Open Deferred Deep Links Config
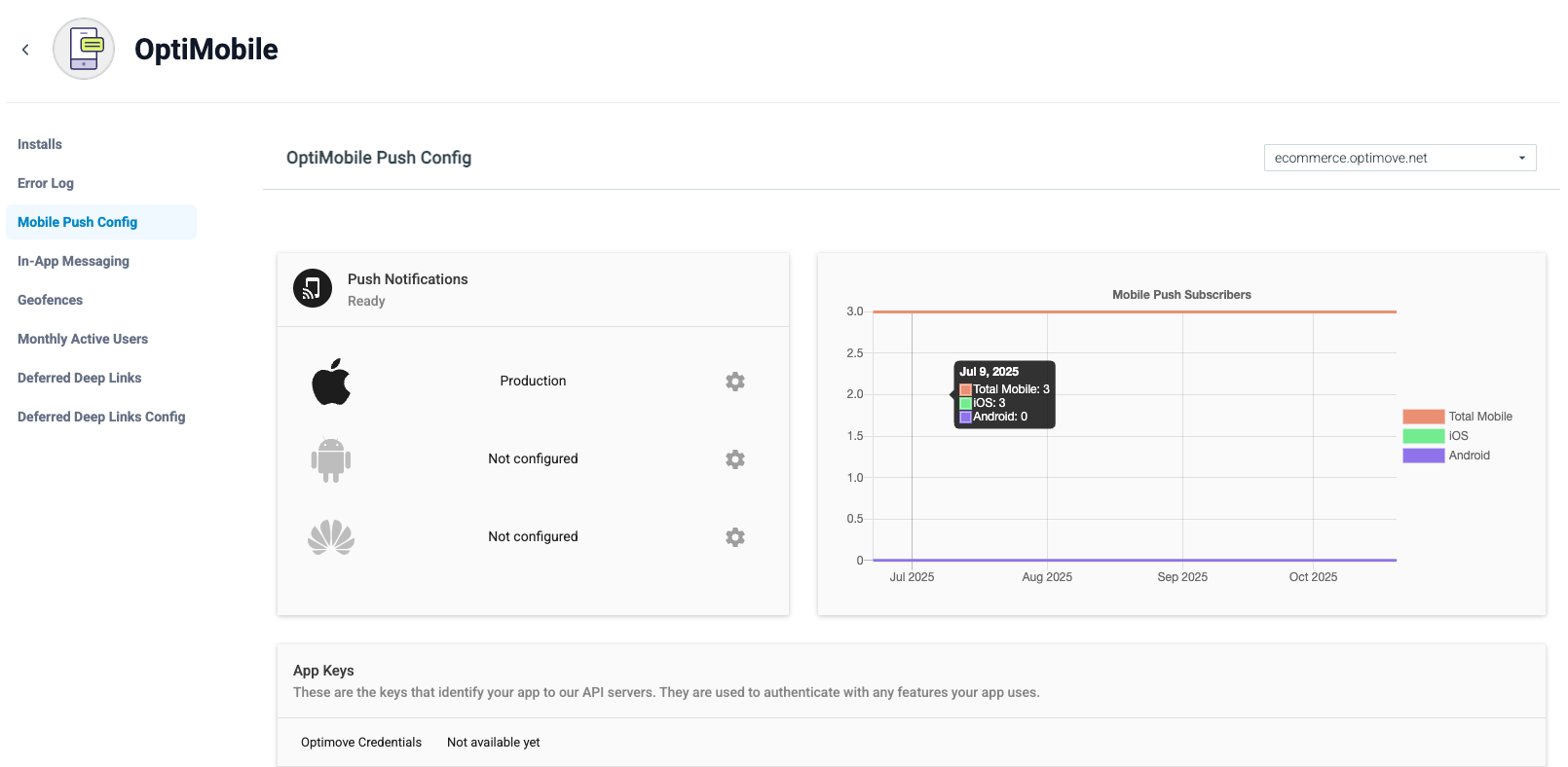The width and height of the screenshot is (1568, 767). pos(101,417)
